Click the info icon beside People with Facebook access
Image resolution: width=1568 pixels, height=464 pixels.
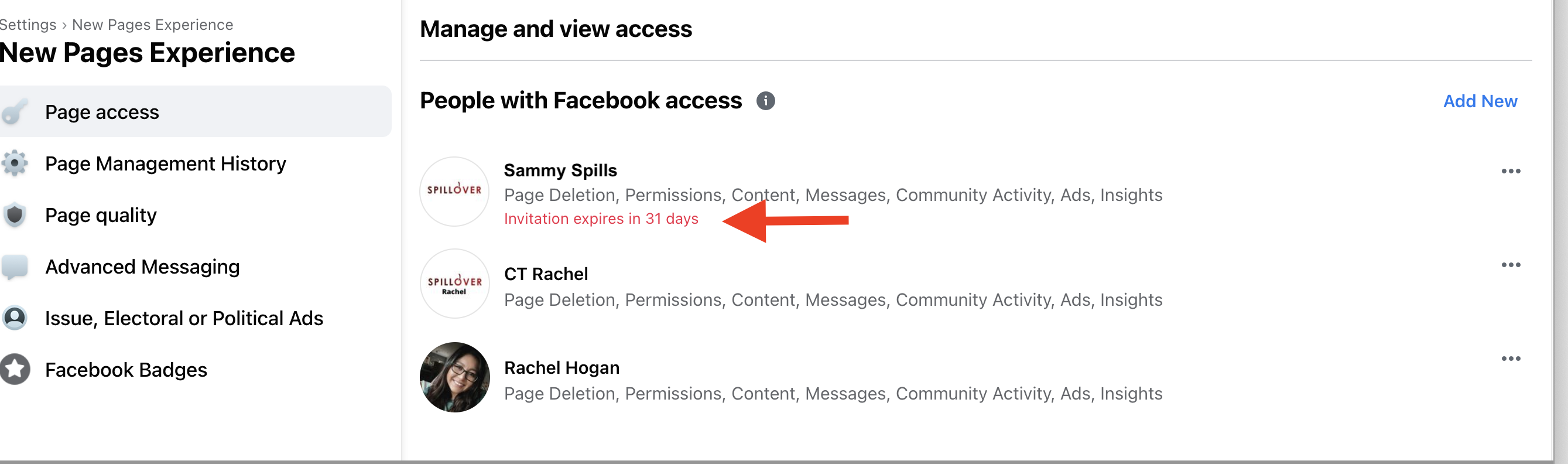(x=765, y=101)
